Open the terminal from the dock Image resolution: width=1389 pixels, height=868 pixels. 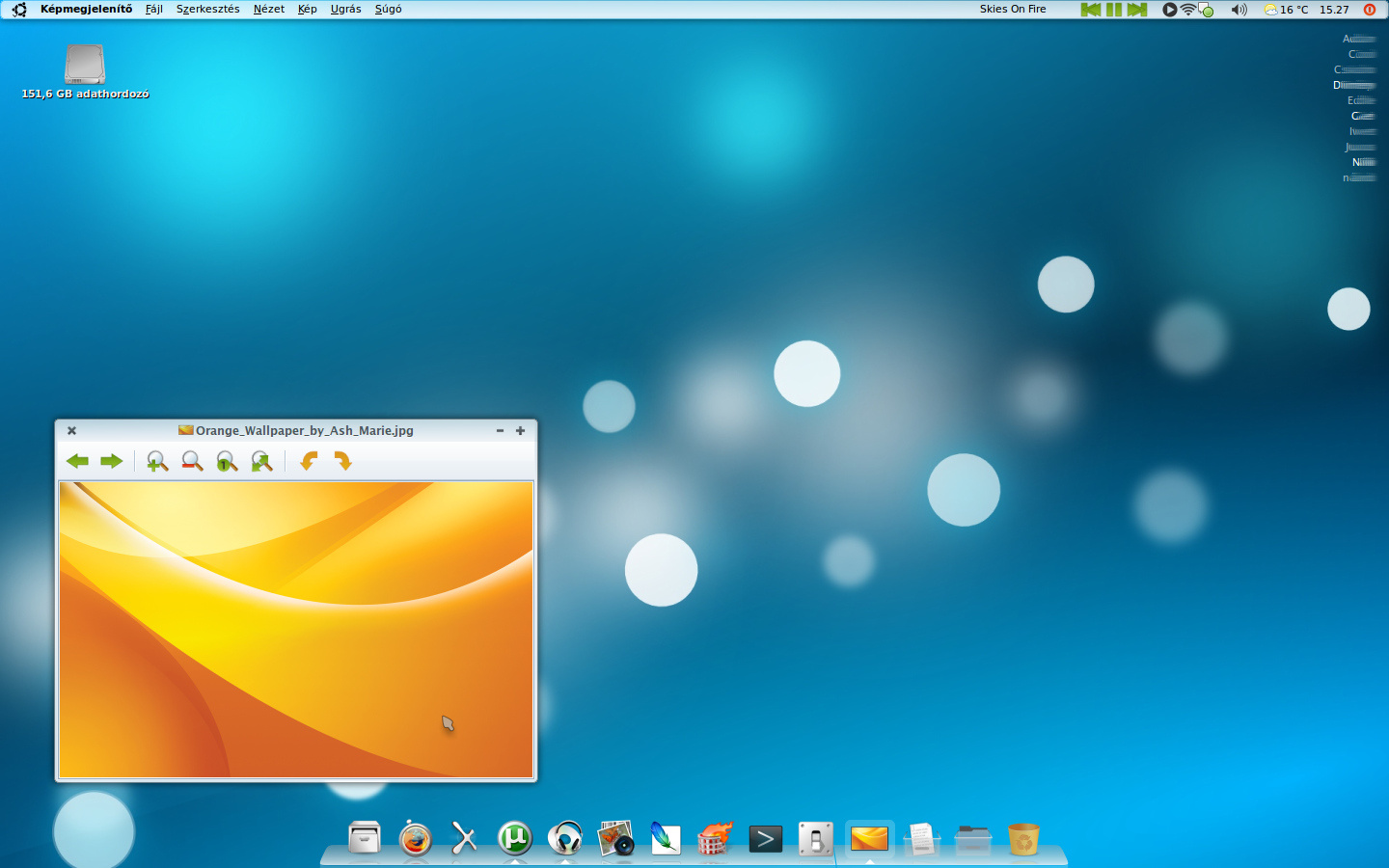[x=766, y=839]
